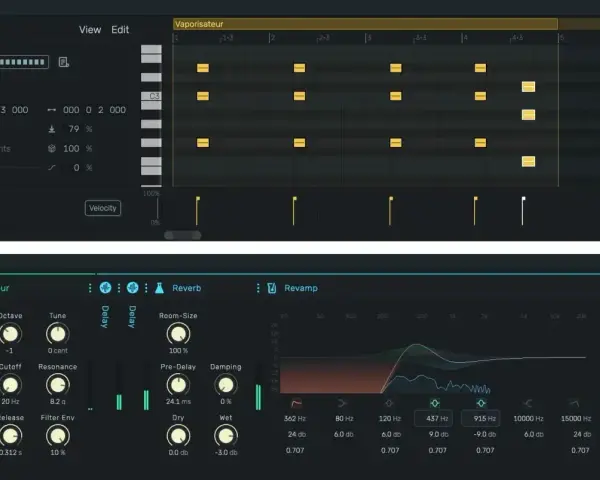Select the C3 piano key
Viewport: 600px width, 480px height.
(151, 96)
